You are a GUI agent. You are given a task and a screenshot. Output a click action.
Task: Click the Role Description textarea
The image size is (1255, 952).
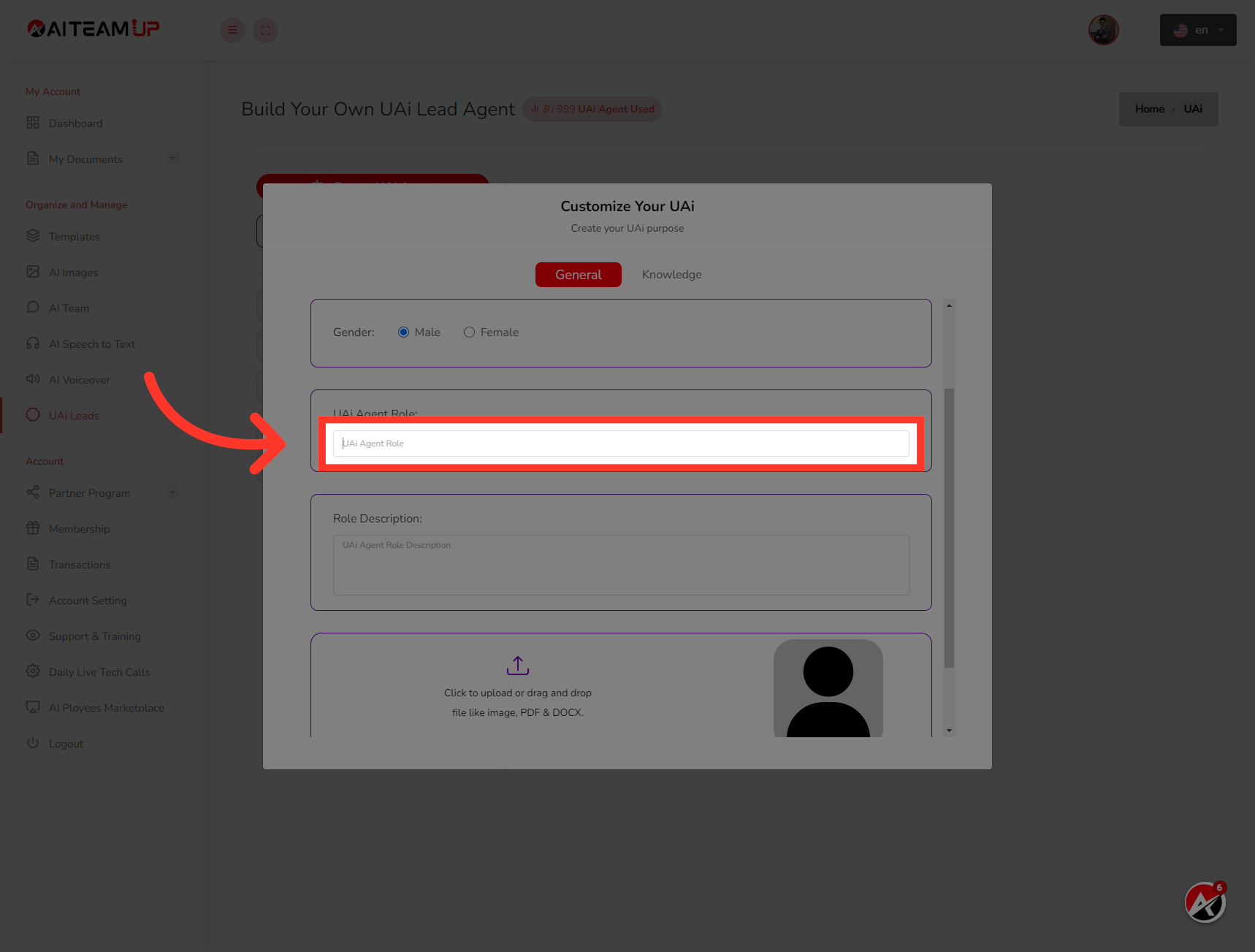(x=621, y=565)
